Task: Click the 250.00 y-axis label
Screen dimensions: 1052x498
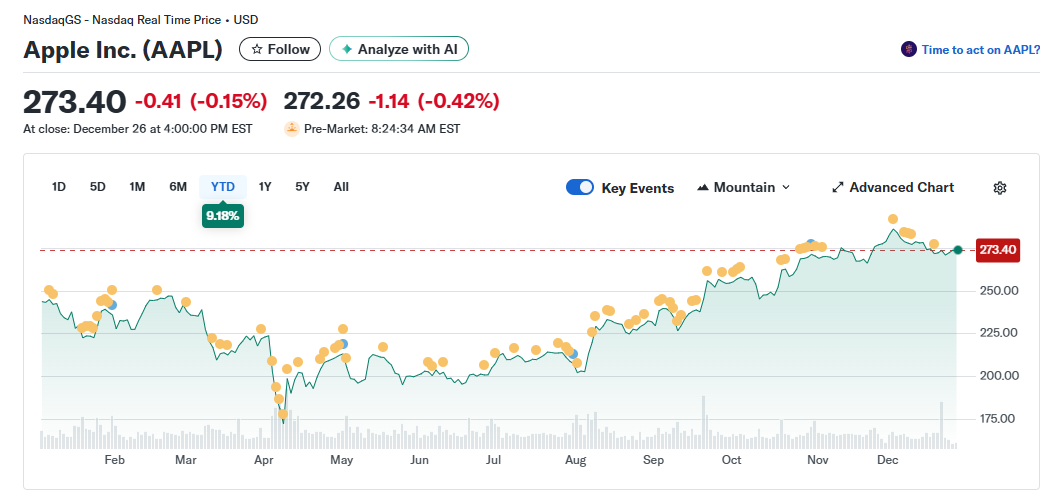Action: point(999,291)
